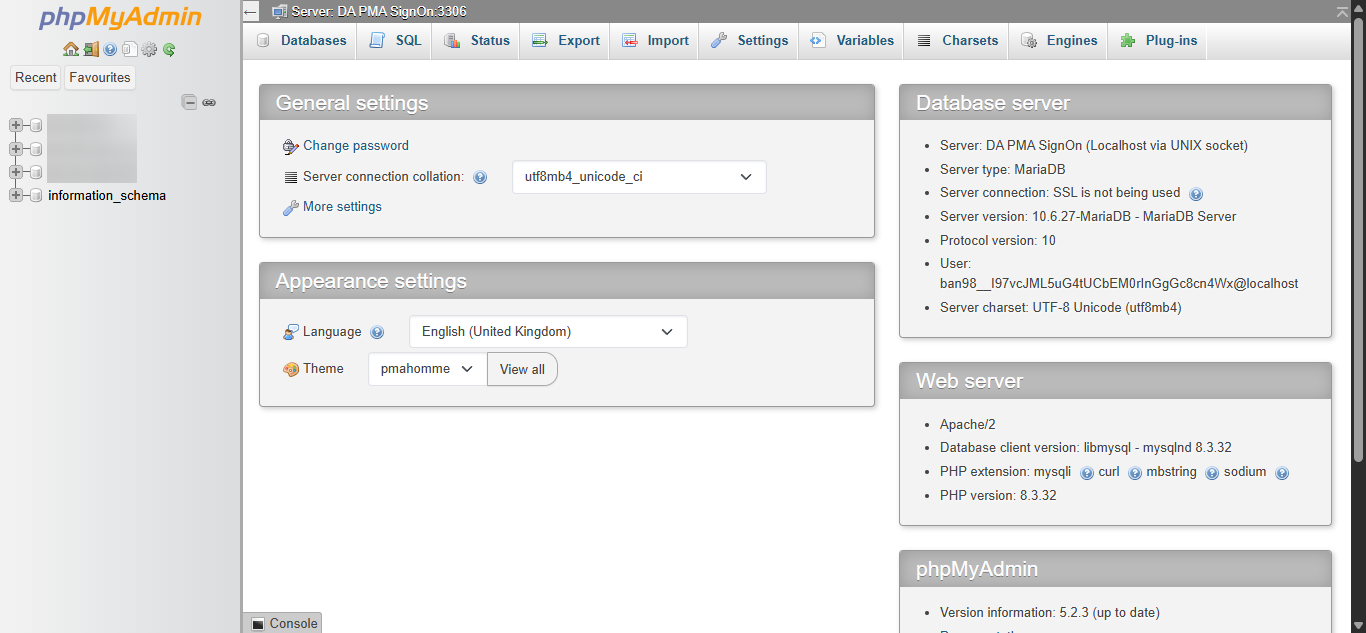Click the Server type: MariaDB line

point(1003,170)
